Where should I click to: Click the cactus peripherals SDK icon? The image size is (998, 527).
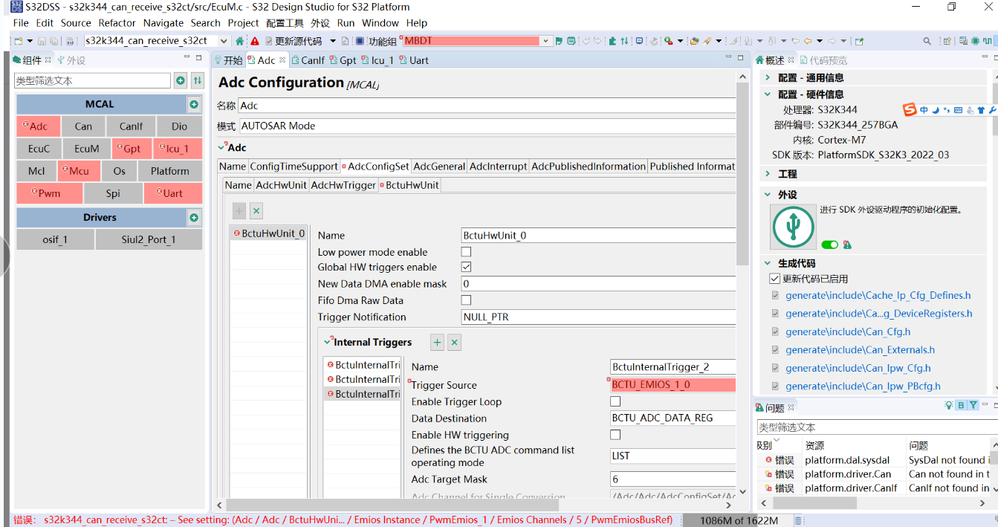coord(793,227)
